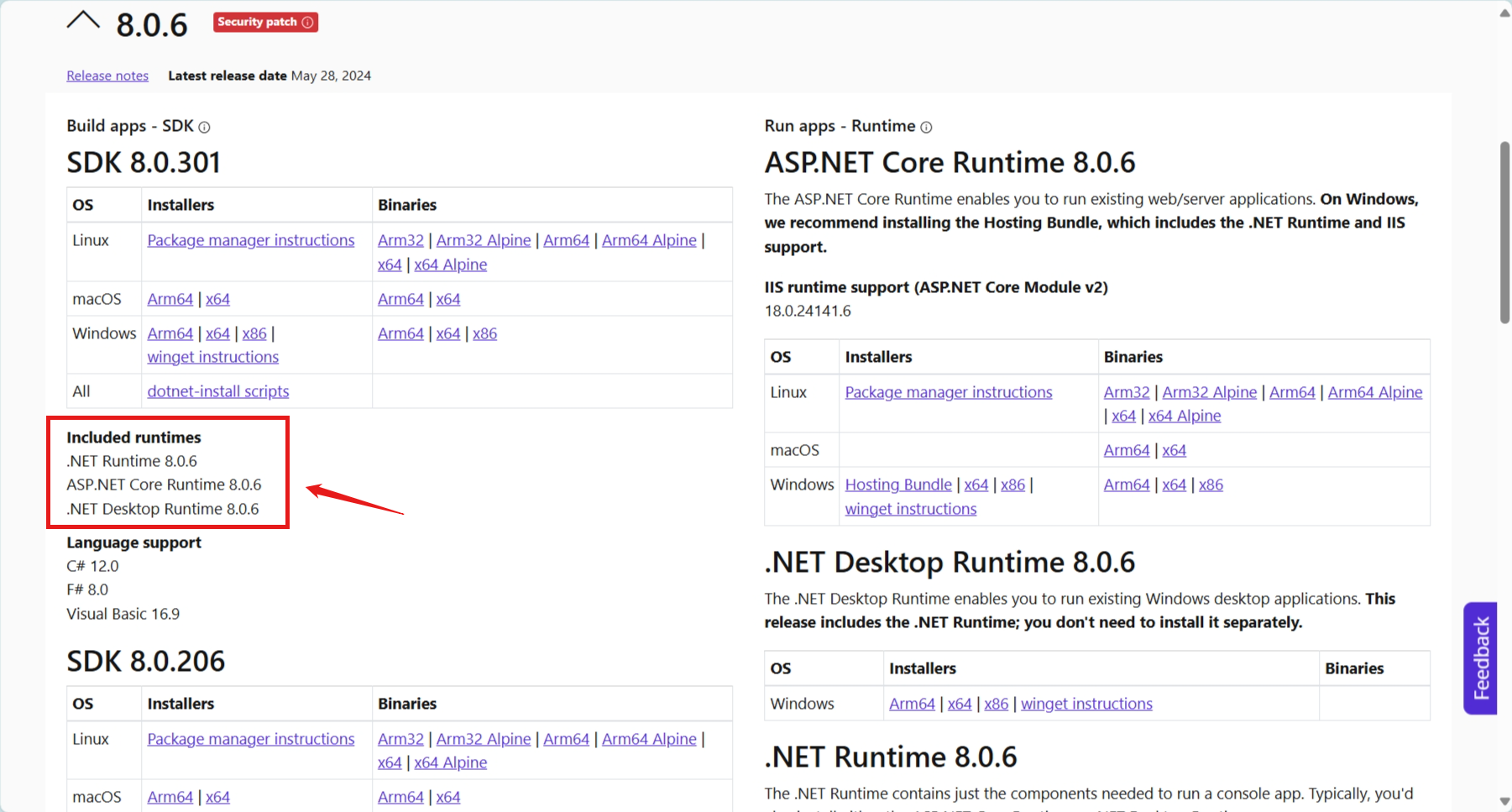
Task: Get SDK 8.0.301 macOS x64 installer
Action: tap(217, 299)
